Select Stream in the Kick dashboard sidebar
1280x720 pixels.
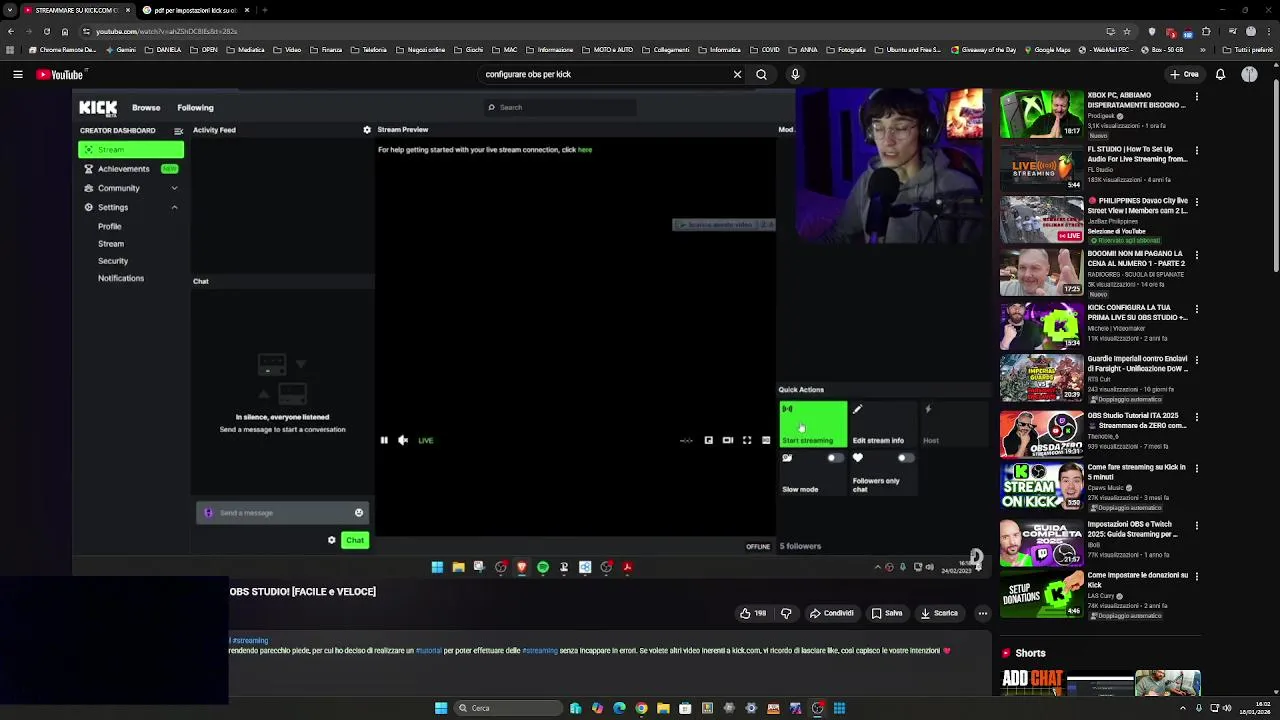click(x=131, y=150)
